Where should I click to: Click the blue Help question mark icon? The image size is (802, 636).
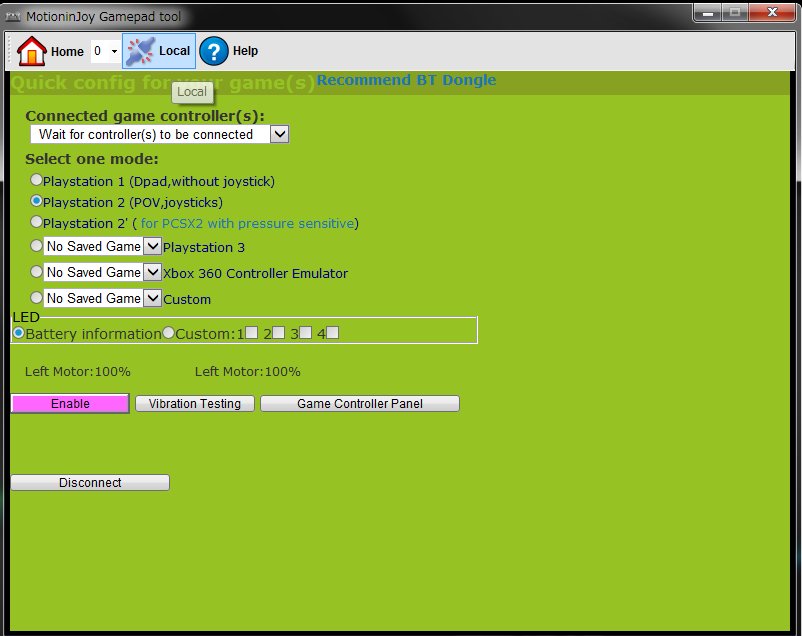pyautogui.click(x=214, y=51)
